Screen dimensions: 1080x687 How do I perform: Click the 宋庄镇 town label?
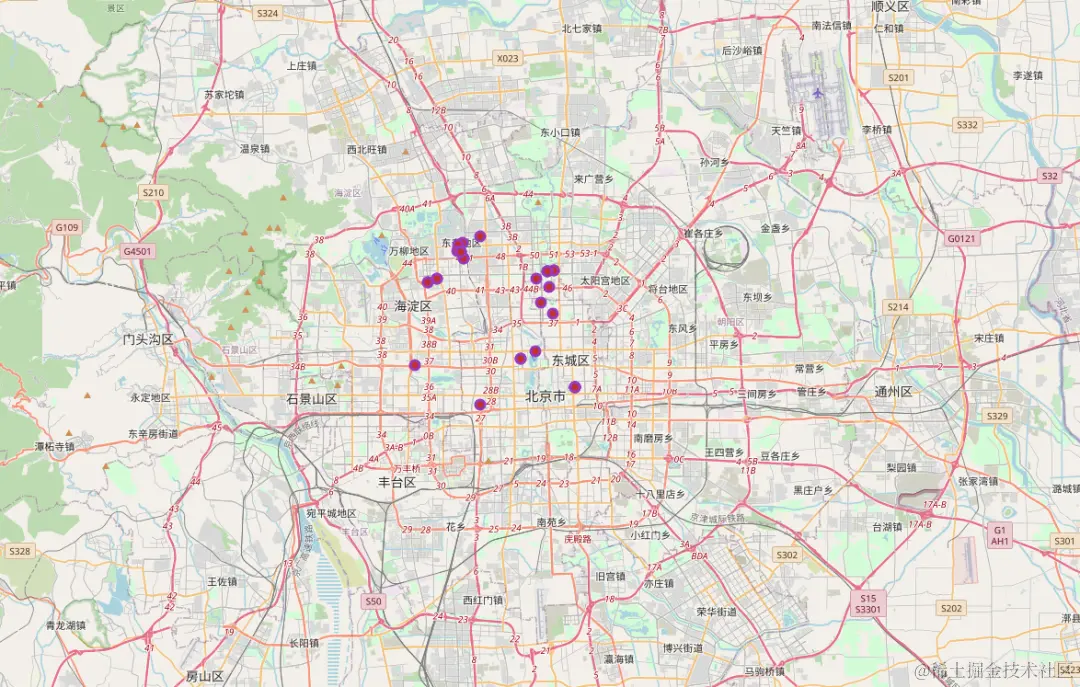tap(989, 338)
